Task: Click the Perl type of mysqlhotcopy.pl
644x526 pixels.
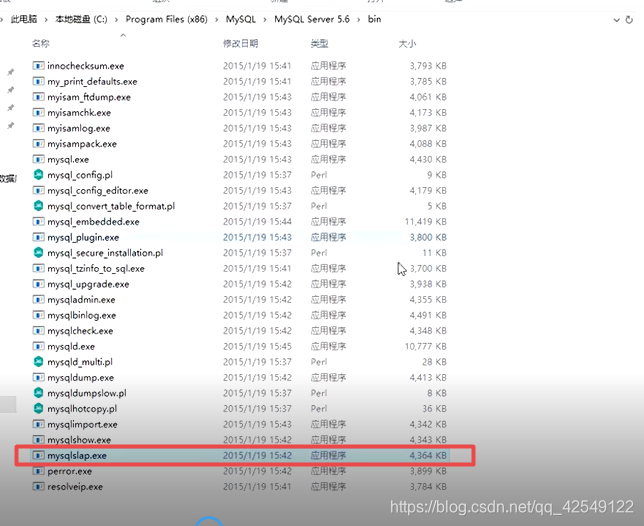Action: pos(319,409)
